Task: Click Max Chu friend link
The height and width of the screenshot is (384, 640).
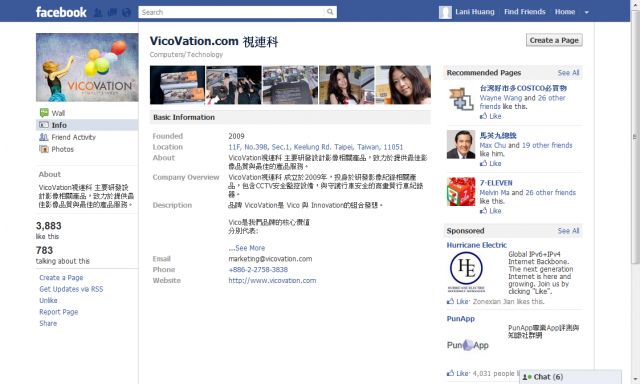Action: coord(493,145)
